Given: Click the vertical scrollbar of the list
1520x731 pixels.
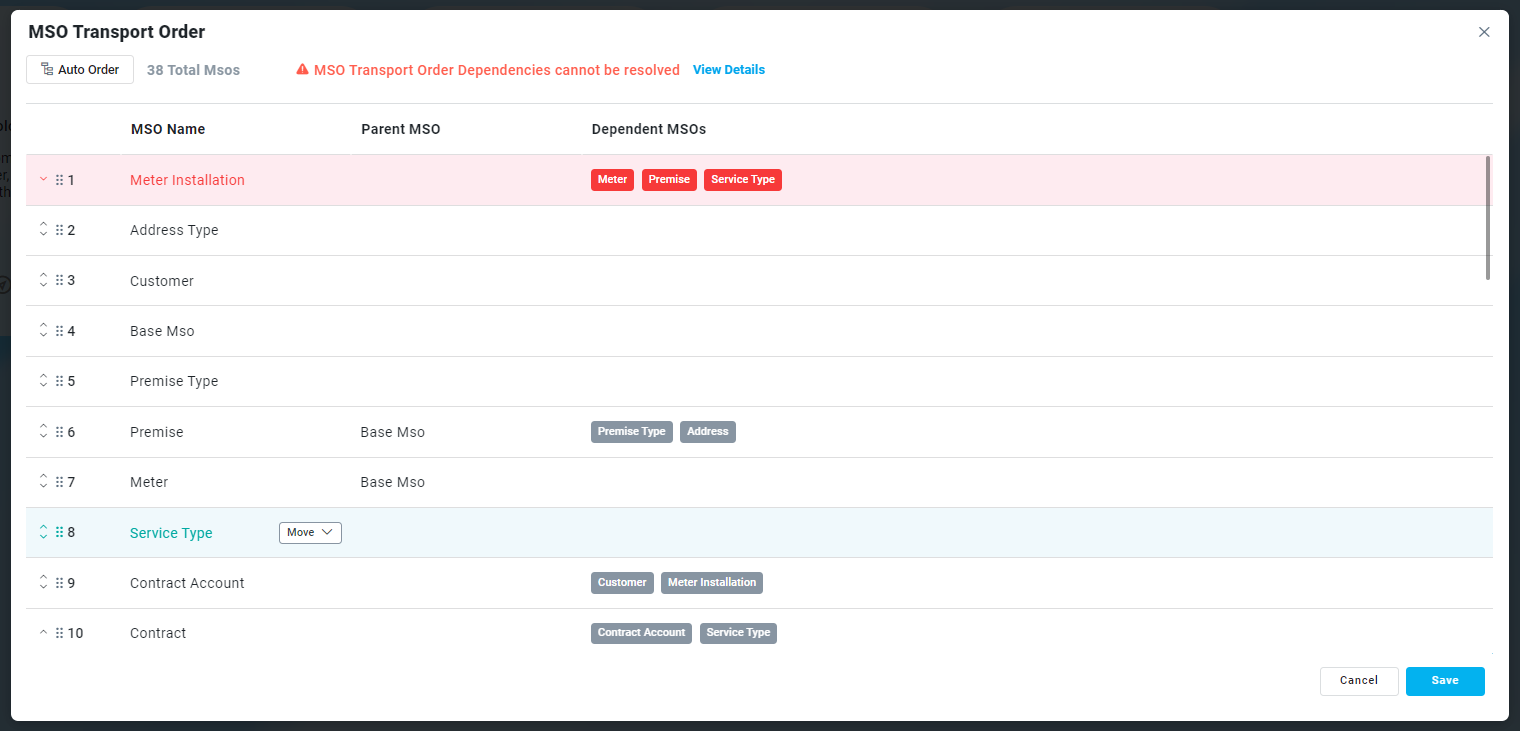Looking at the screenshot, I should point(1488,218).
